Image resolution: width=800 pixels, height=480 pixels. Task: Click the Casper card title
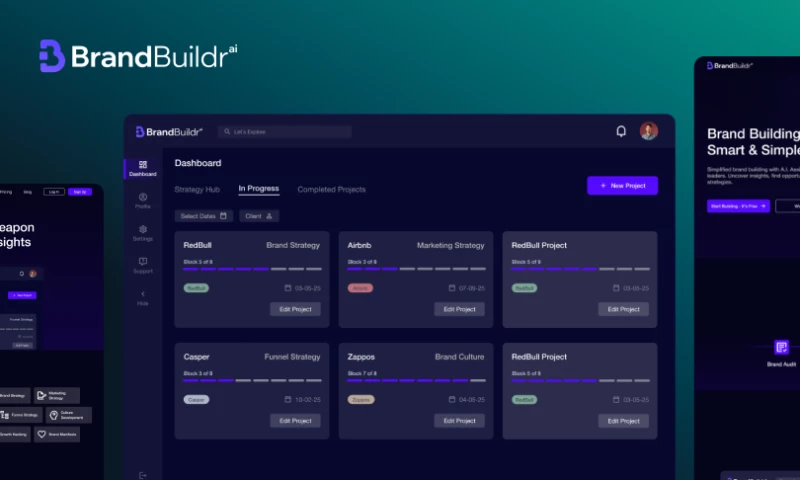tap(196, 357)
